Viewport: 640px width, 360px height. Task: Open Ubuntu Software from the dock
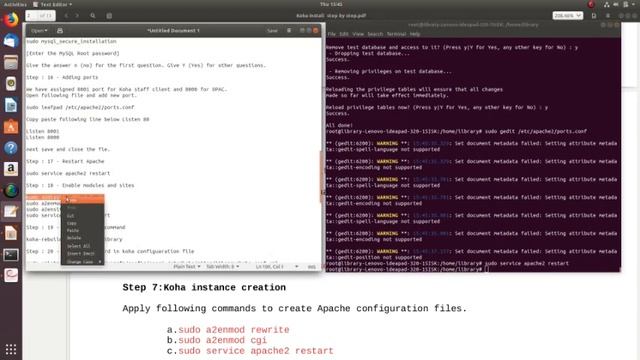[11, 127]
